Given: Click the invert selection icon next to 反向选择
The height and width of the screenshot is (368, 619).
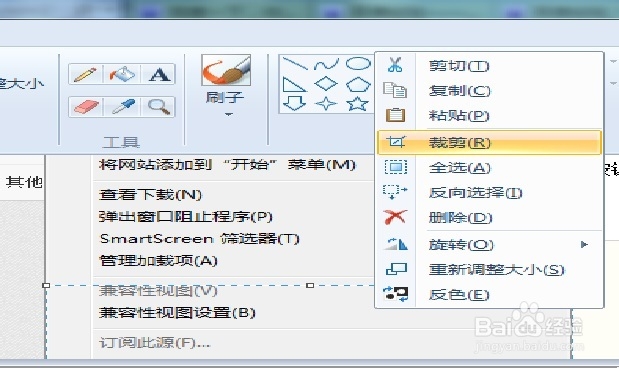Looking at the screenshot, I should point(395,192).
